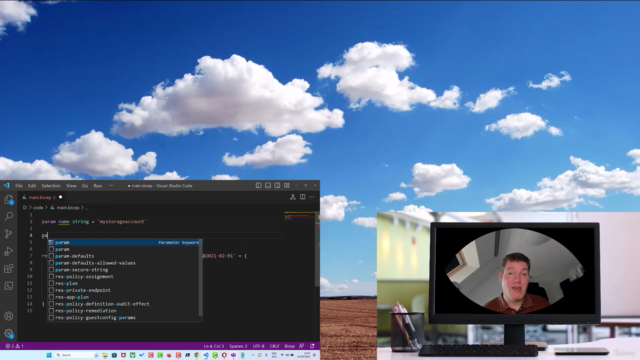Viewport: 640px width, 360px height.
Task: Open the Source Control view
Action: [9, 233]
